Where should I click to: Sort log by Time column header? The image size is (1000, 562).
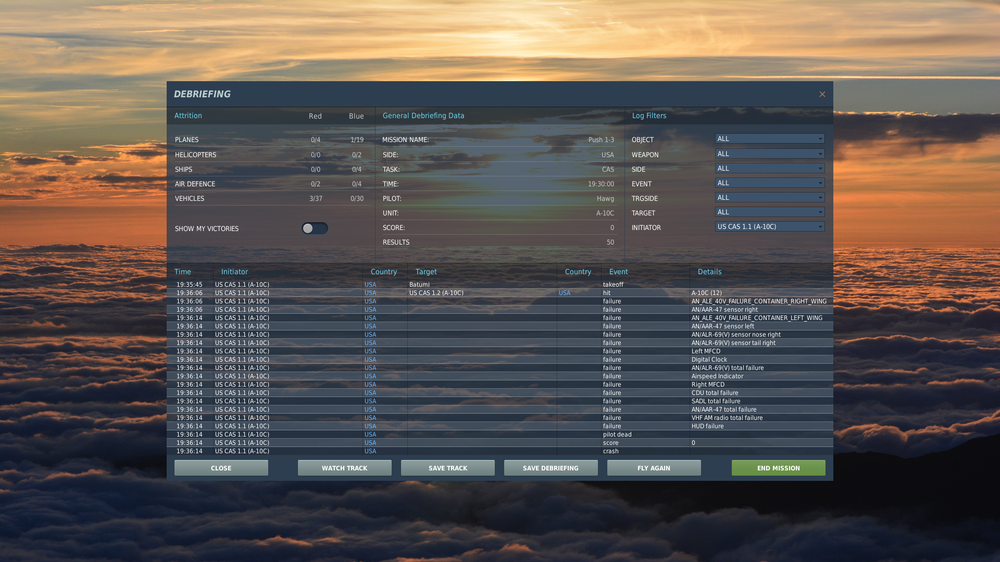point(183,272)
